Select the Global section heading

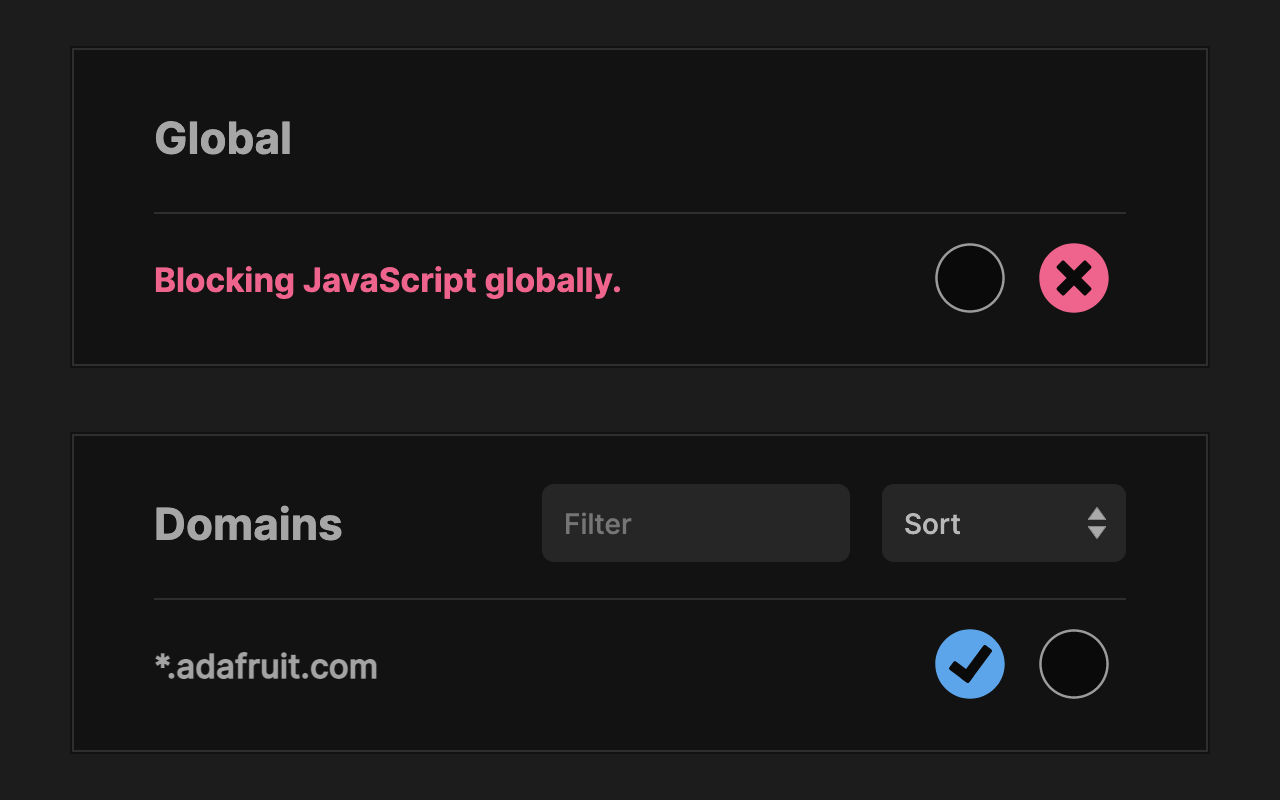click(223, 138)
